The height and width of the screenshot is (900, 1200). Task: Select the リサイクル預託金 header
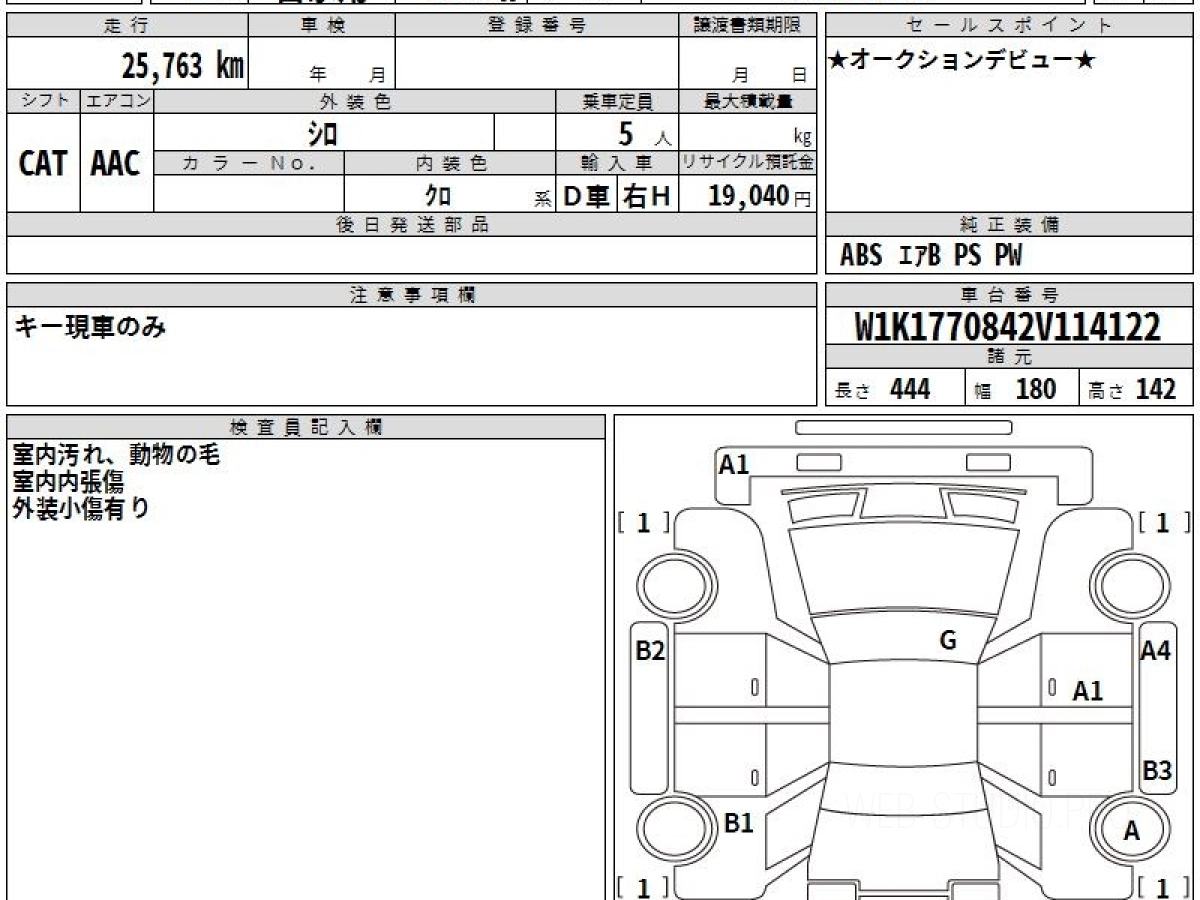pos(747,163)
